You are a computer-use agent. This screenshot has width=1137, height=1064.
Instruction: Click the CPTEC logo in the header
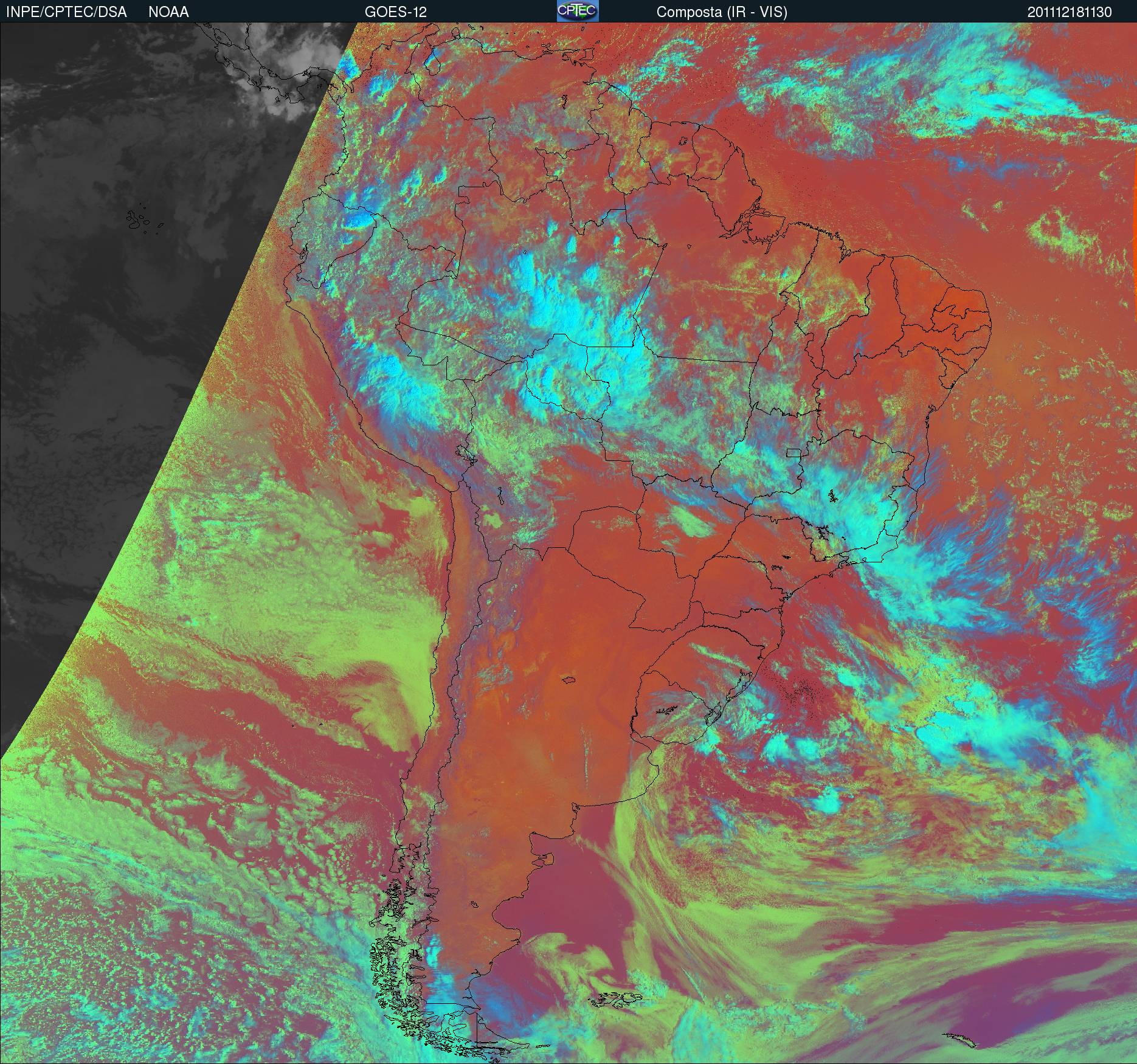coord(578,11)
